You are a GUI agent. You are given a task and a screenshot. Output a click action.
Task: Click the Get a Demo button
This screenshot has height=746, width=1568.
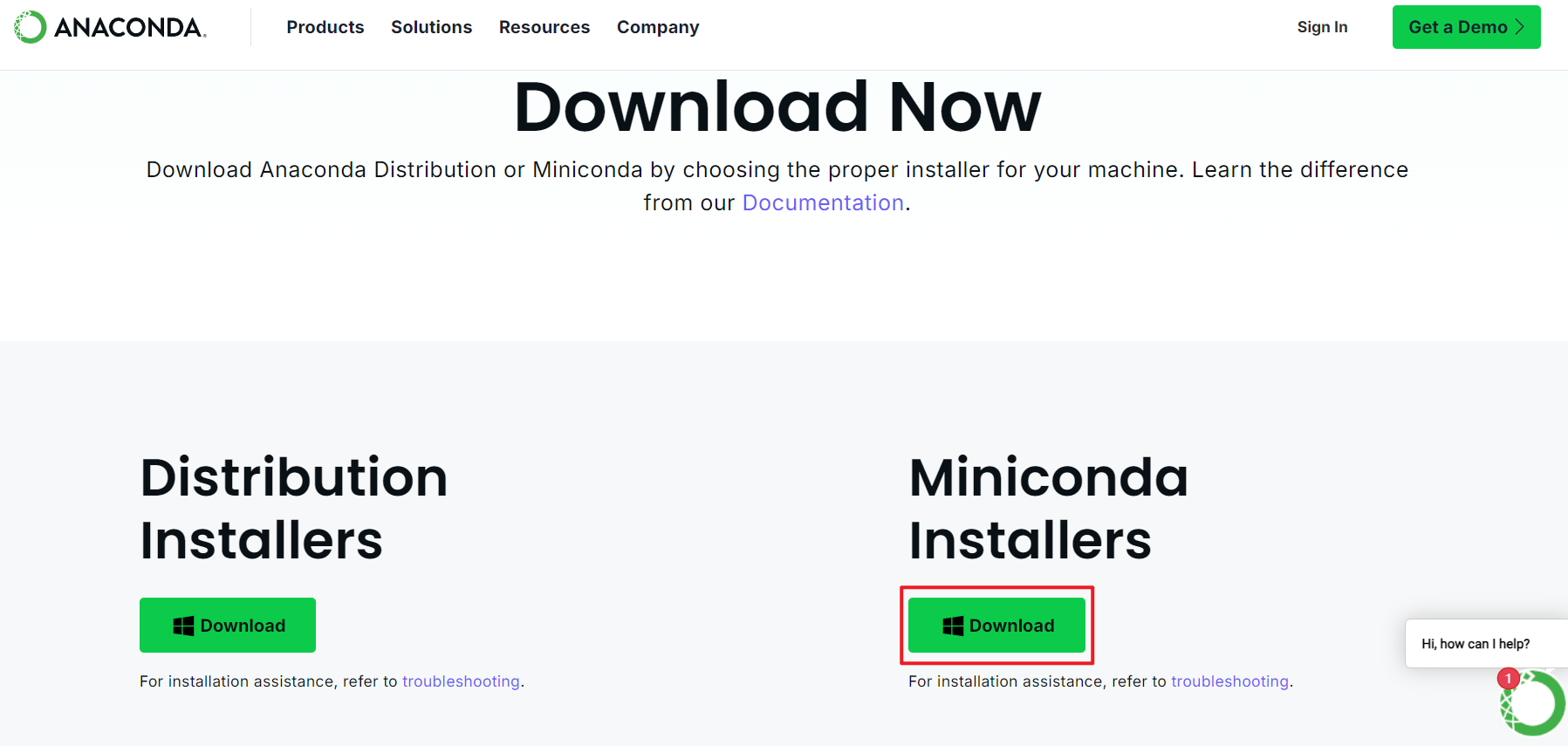click(1466, 27)
